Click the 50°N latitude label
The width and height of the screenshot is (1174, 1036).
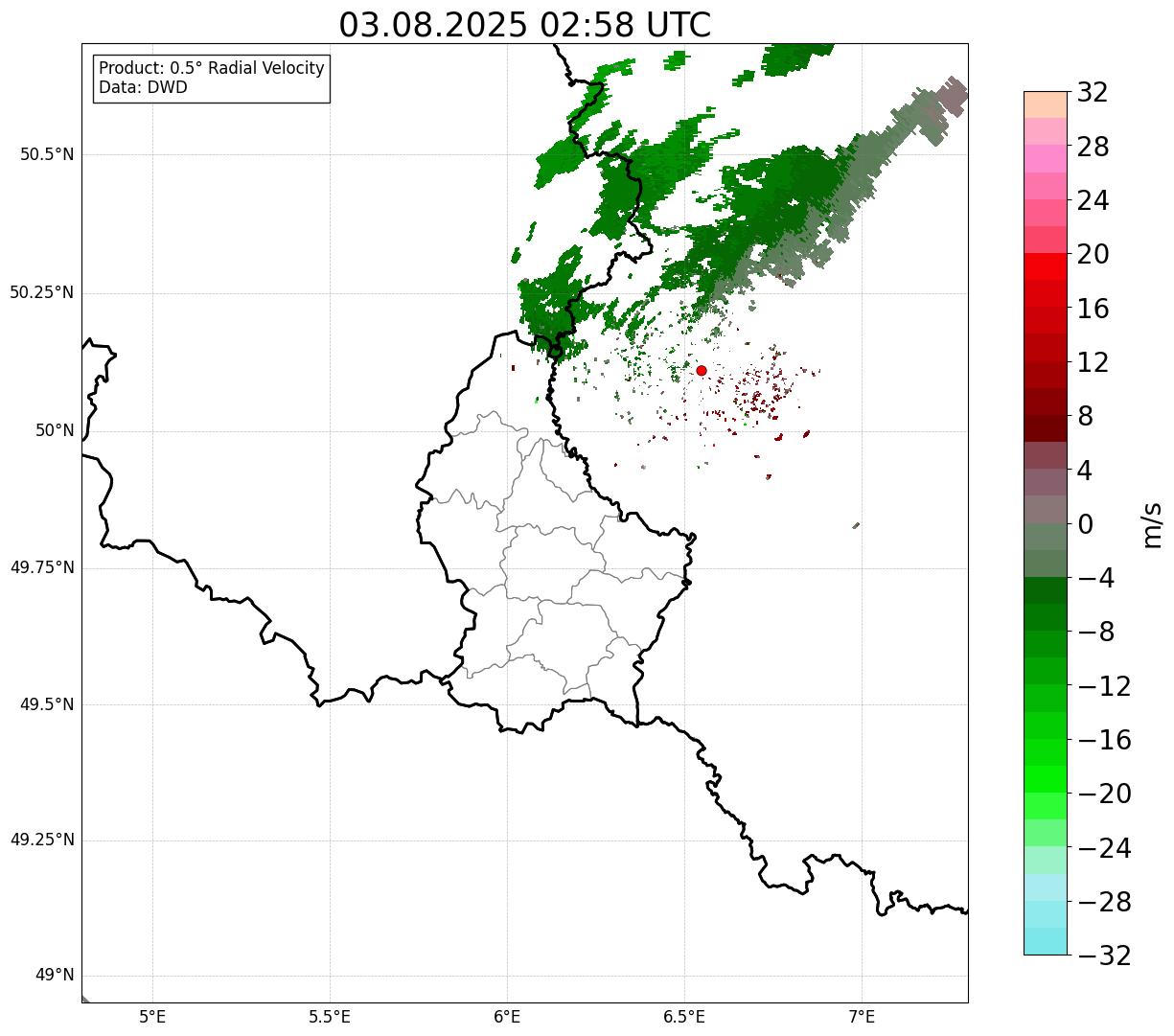tap(55, 430)
